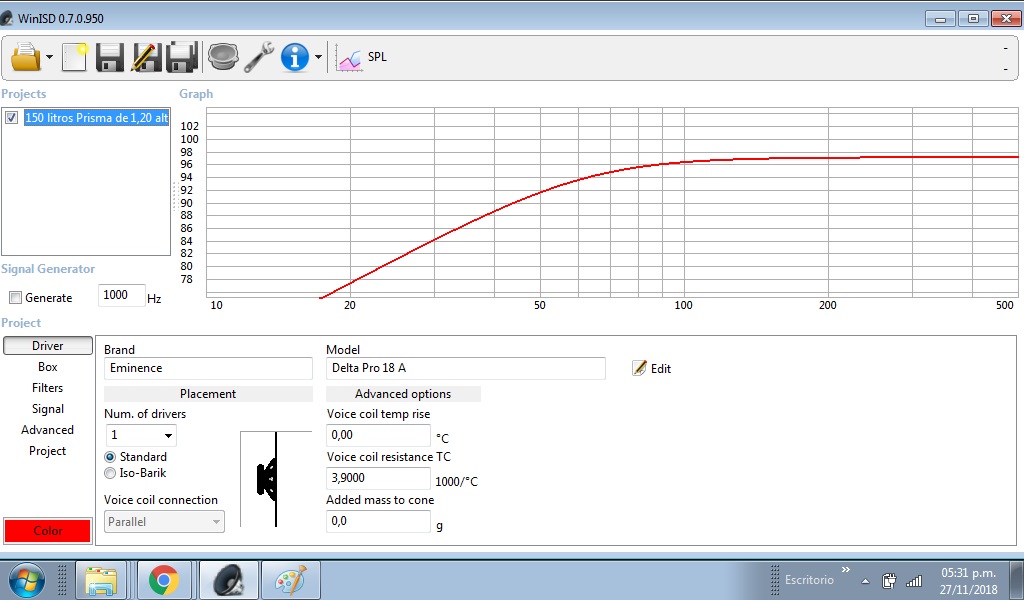Open Windows Explorer from the taskbar

(x=101, y=580)
